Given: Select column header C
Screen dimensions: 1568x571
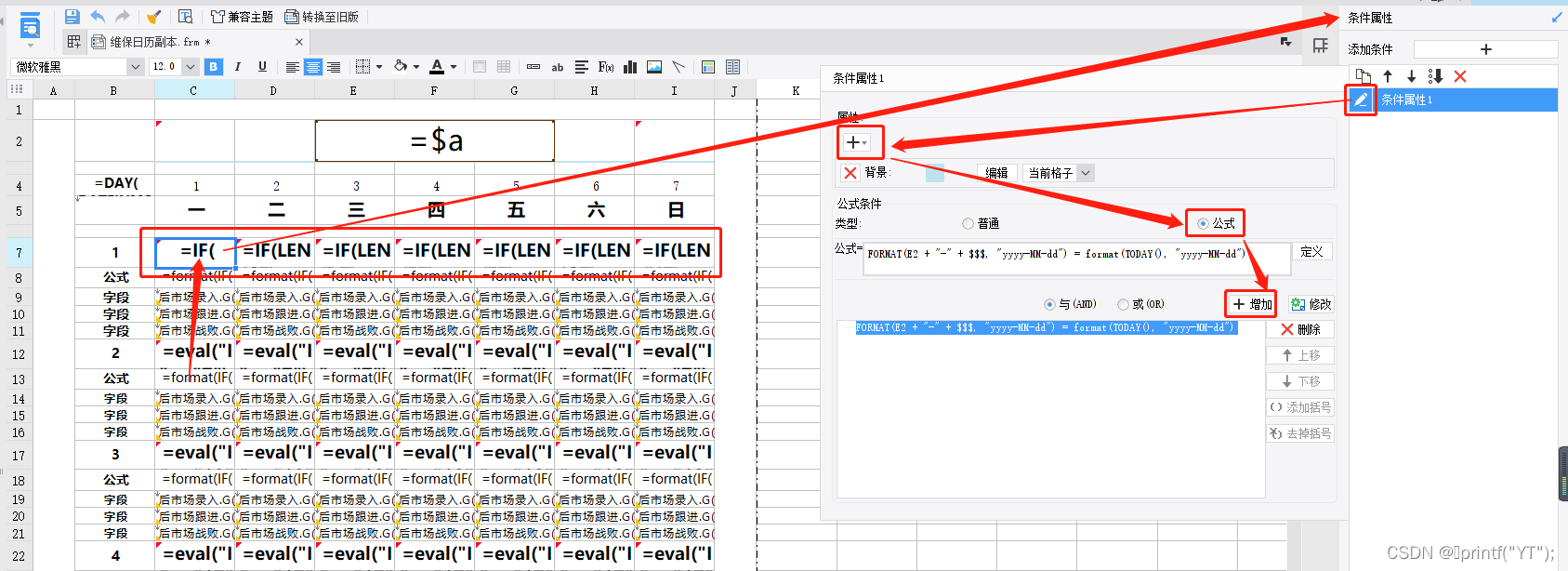Looking at the screenshot, I should pyautogui.click(x=193, y=90).
